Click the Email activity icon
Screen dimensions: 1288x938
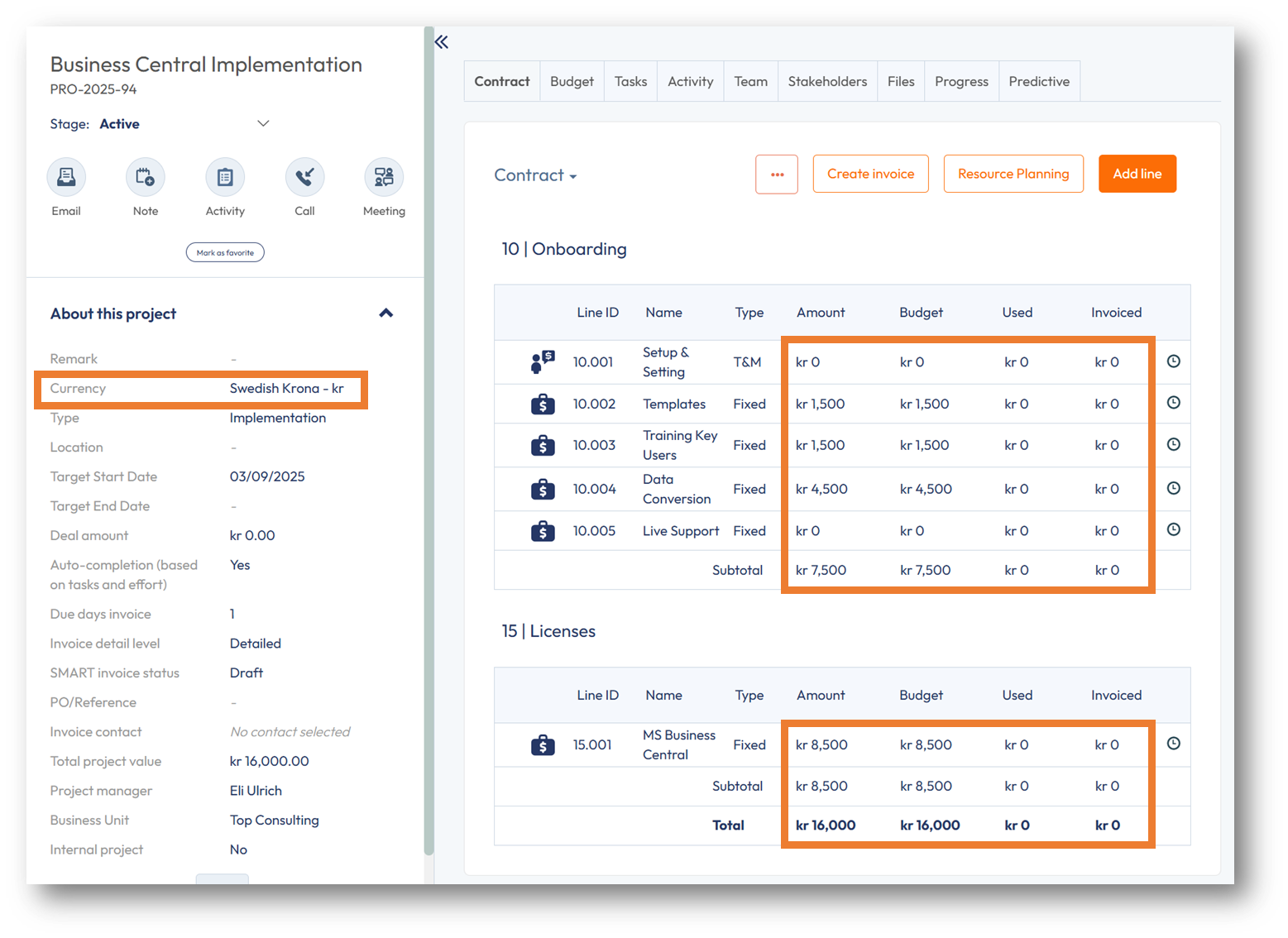point(66,177)
